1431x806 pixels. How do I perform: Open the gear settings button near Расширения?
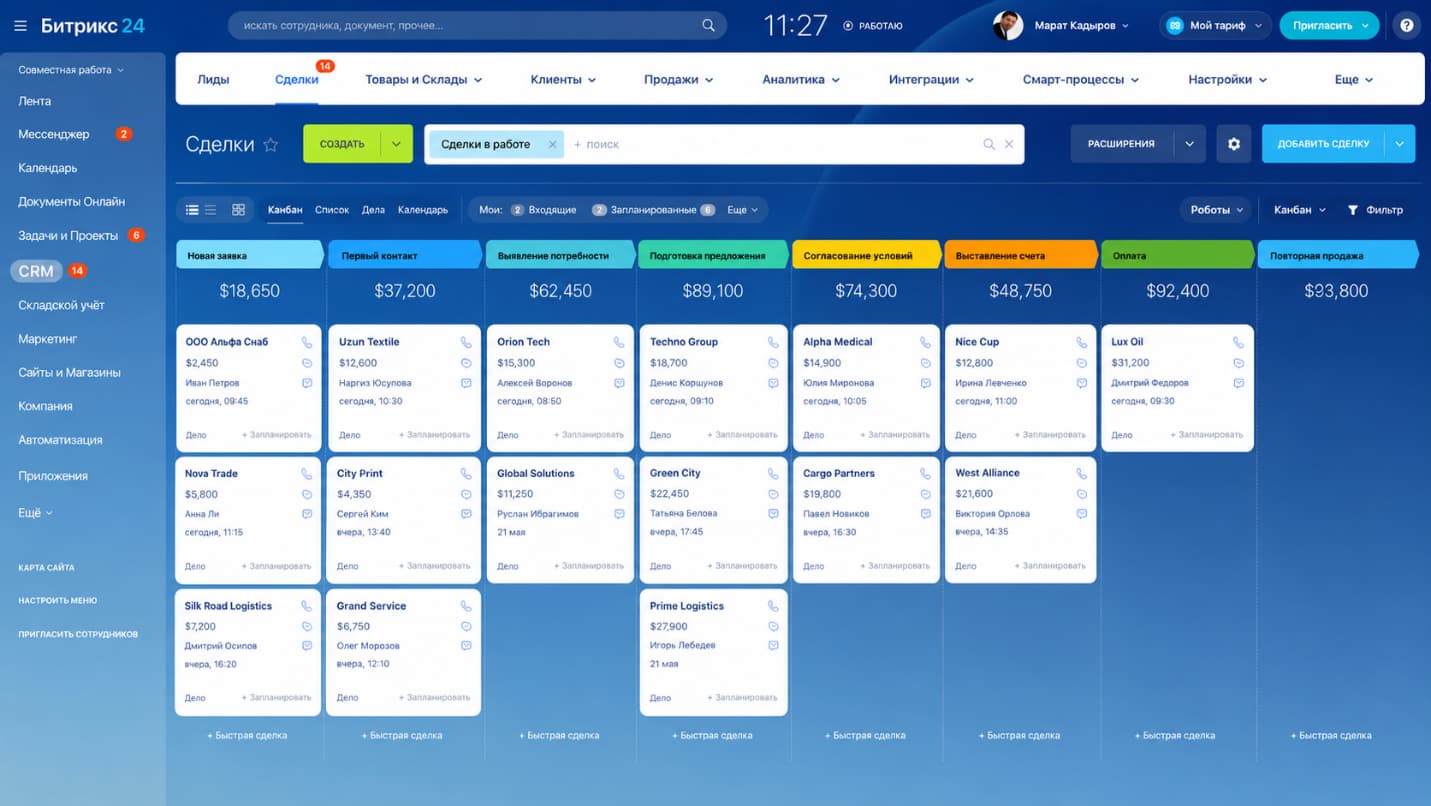click(x=1233, y=144)
